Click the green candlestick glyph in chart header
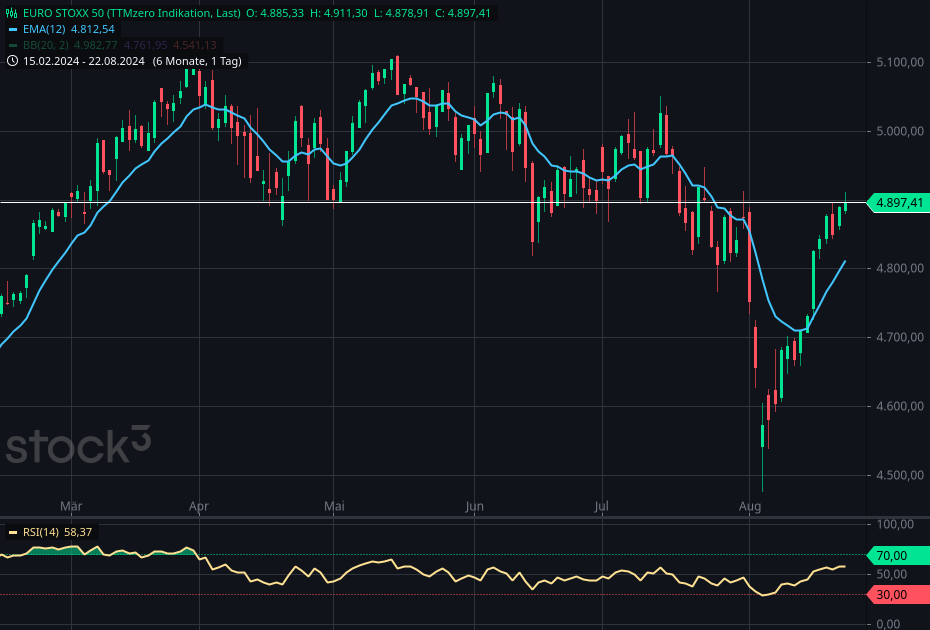930x630 pixels. coord(11,12)
